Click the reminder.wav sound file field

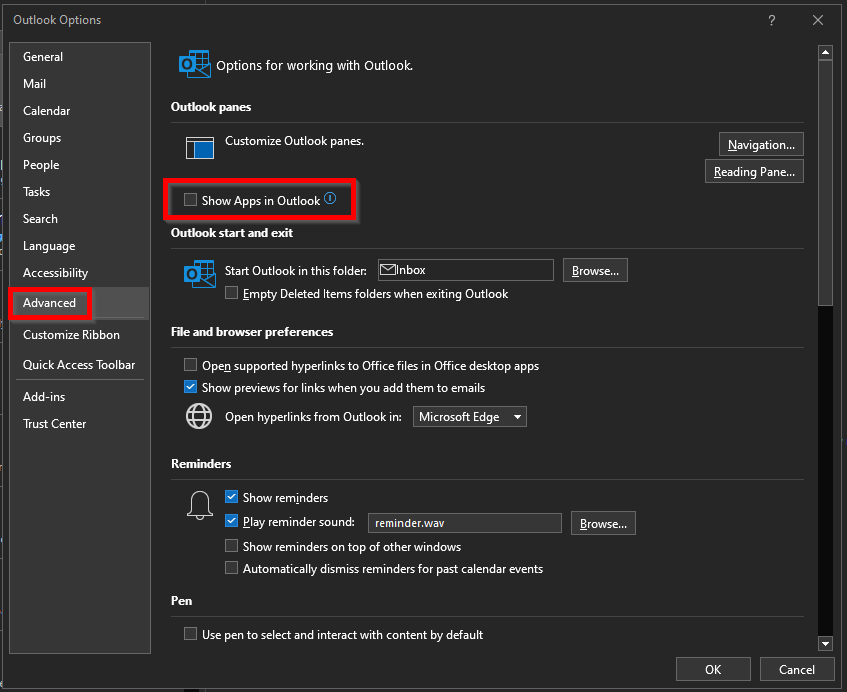click(465, 523)
